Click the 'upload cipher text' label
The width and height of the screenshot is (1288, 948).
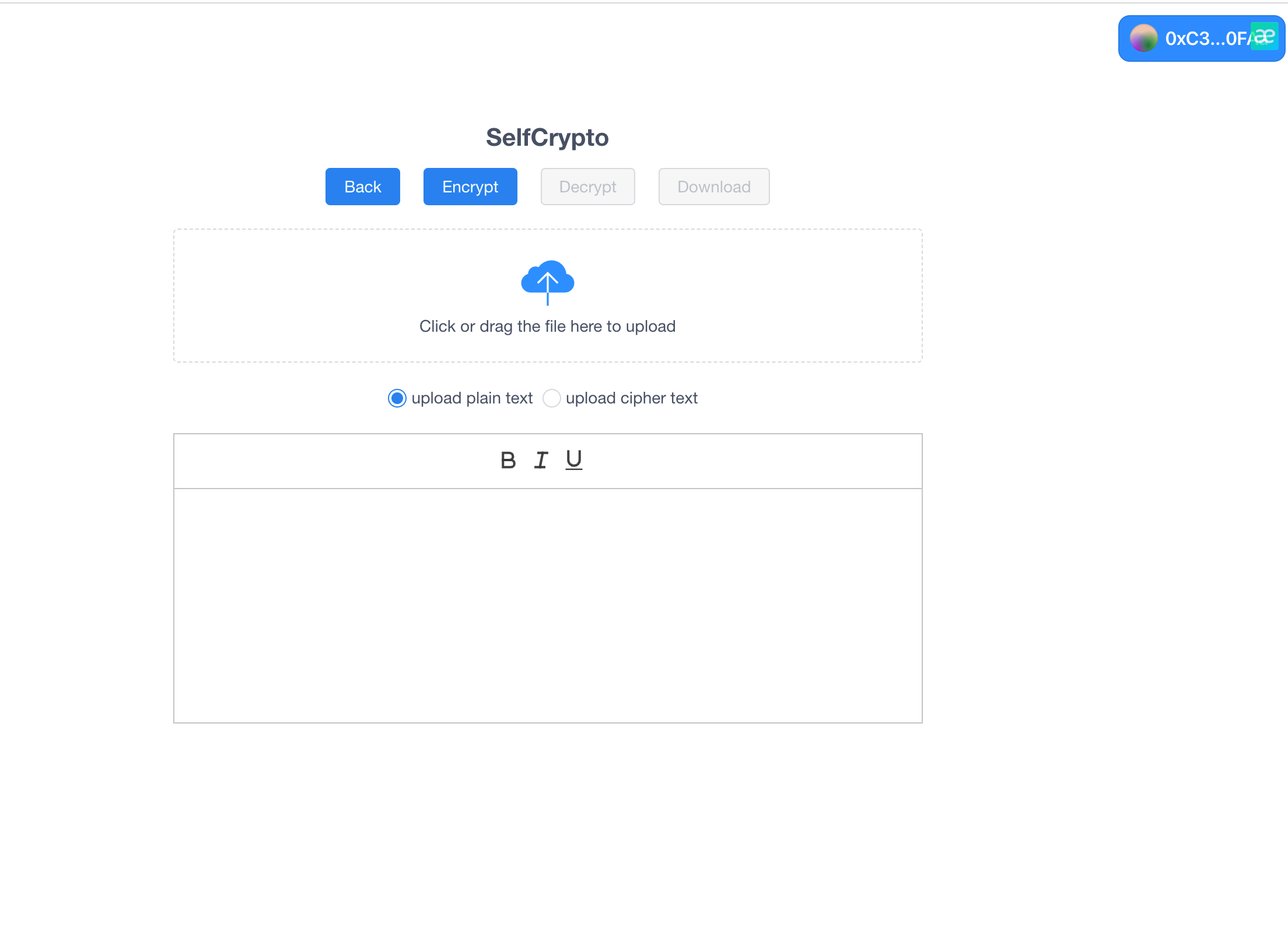click(631, 398)
